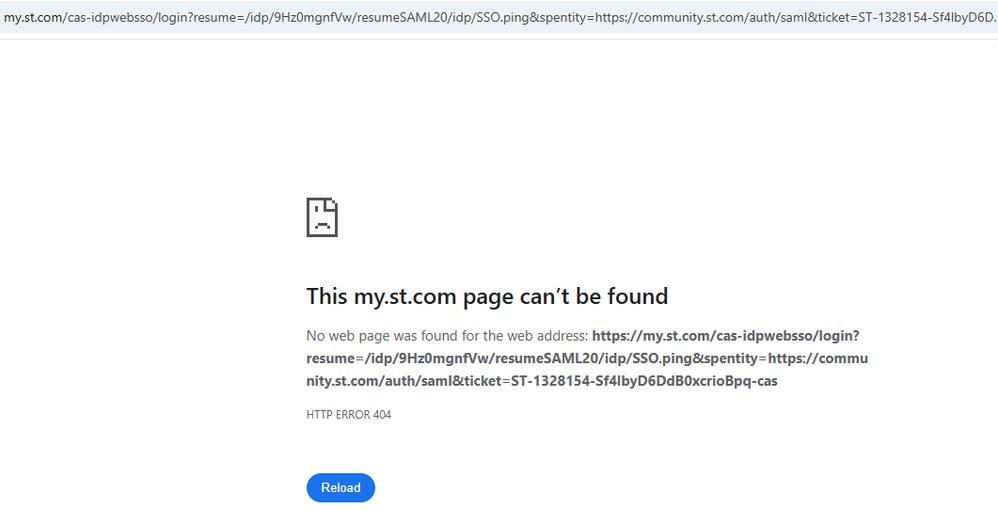Click the HTTP ERROR 404 text
Screen dimensions: 998x510
(x=349, y=414)
